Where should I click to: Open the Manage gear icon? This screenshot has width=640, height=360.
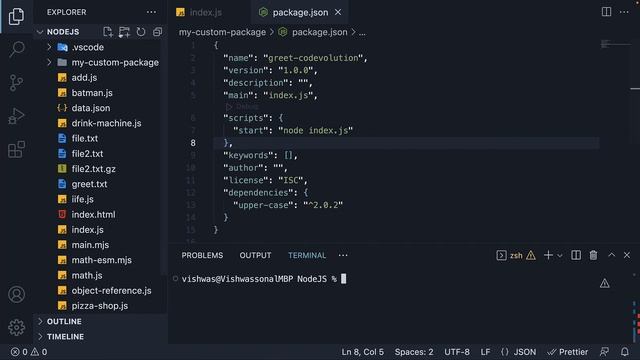pyautogui.click(x=16, y=327)
